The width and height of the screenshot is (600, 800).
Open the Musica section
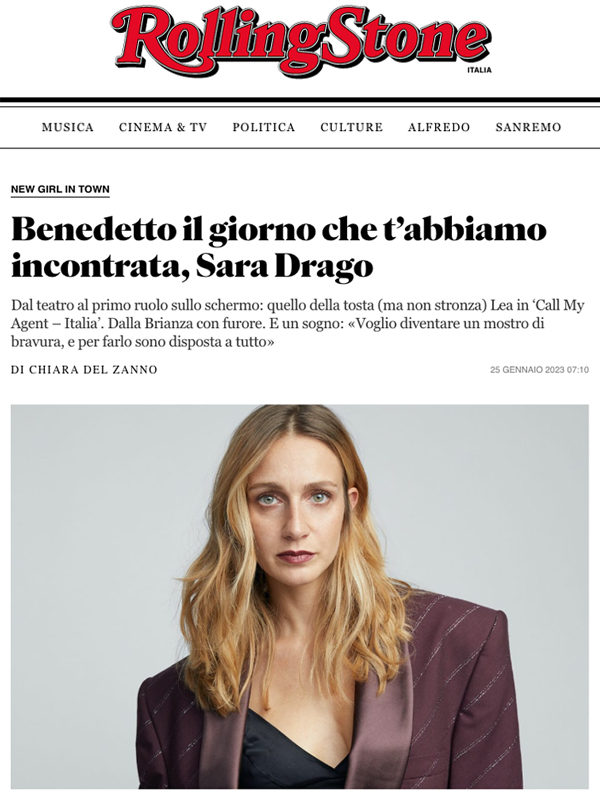68,127
